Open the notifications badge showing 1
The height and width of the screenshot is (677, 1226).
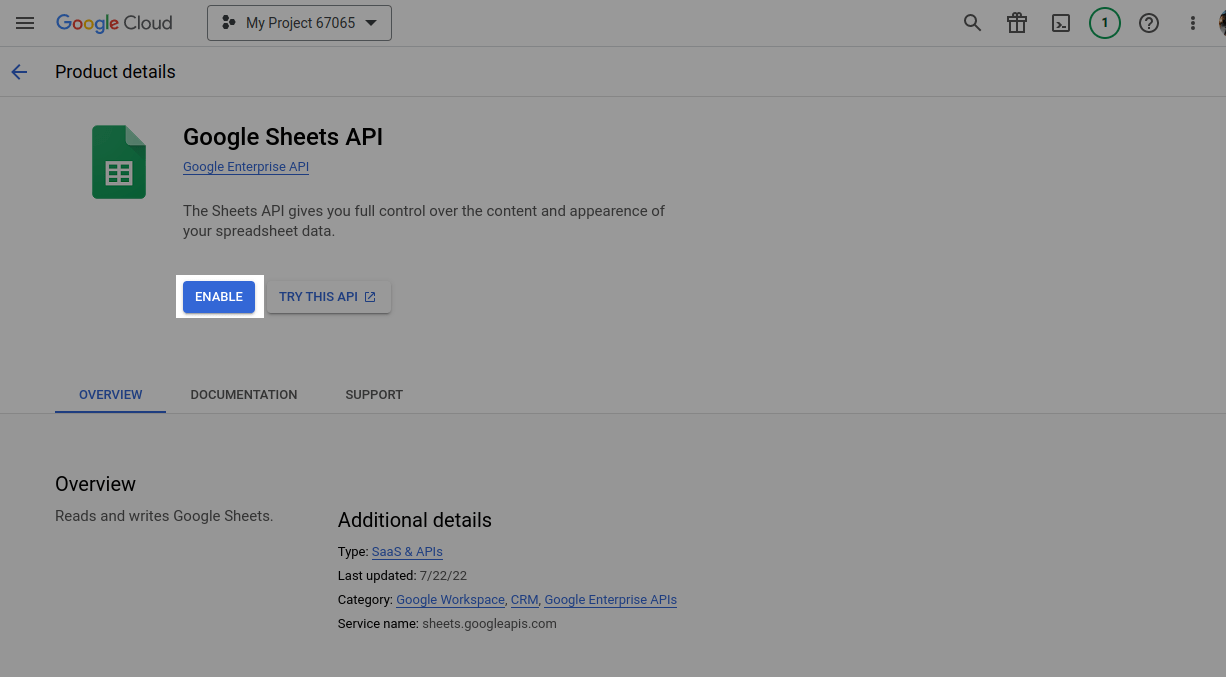tap(1104, 23)
